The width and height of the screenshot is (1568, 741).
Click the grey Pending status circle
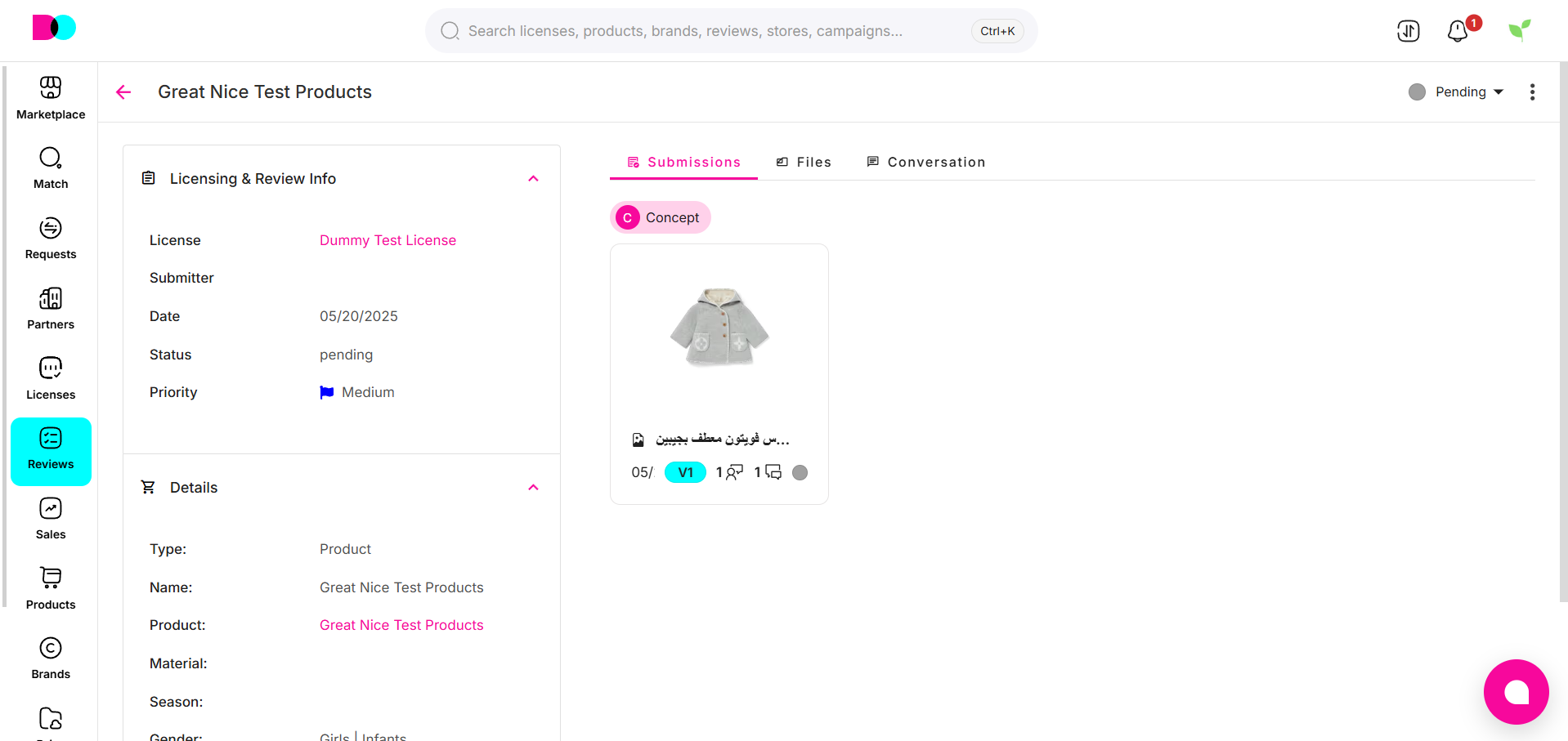(1417, 92)
